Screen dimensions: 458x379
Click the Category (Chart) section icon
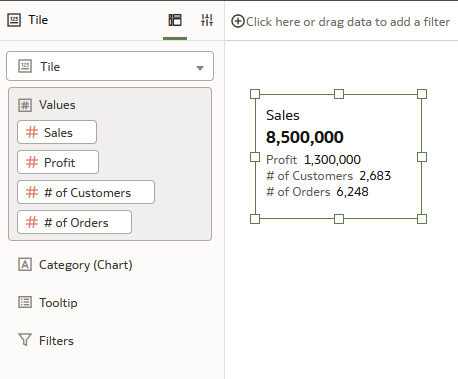pos(25,265)
